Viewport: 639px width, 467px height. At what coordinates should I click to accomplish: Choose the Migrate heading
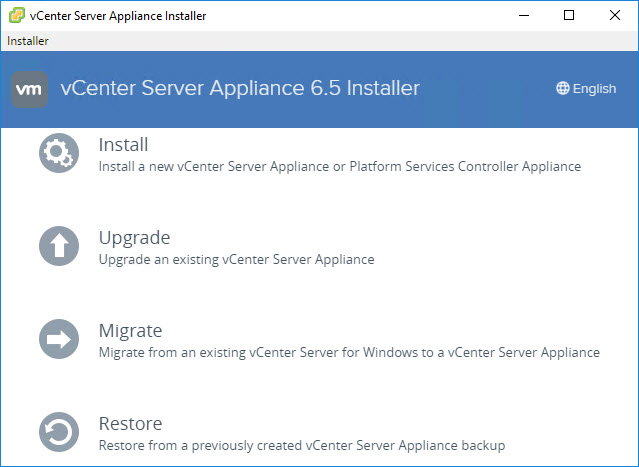point(130,331)
